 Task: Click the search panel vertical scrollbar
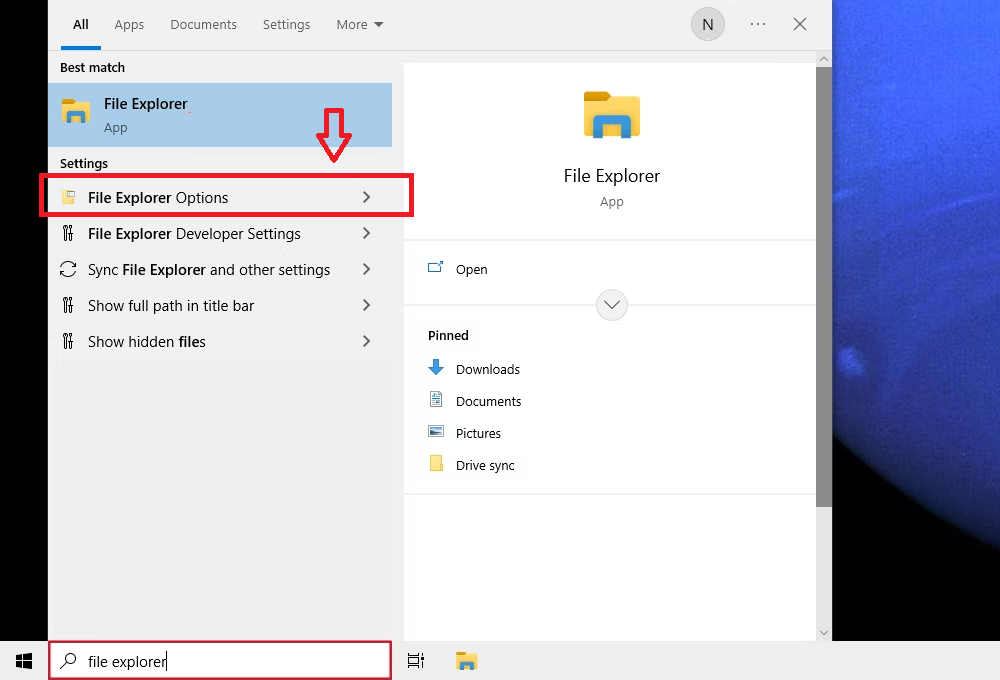click(823, 300)
